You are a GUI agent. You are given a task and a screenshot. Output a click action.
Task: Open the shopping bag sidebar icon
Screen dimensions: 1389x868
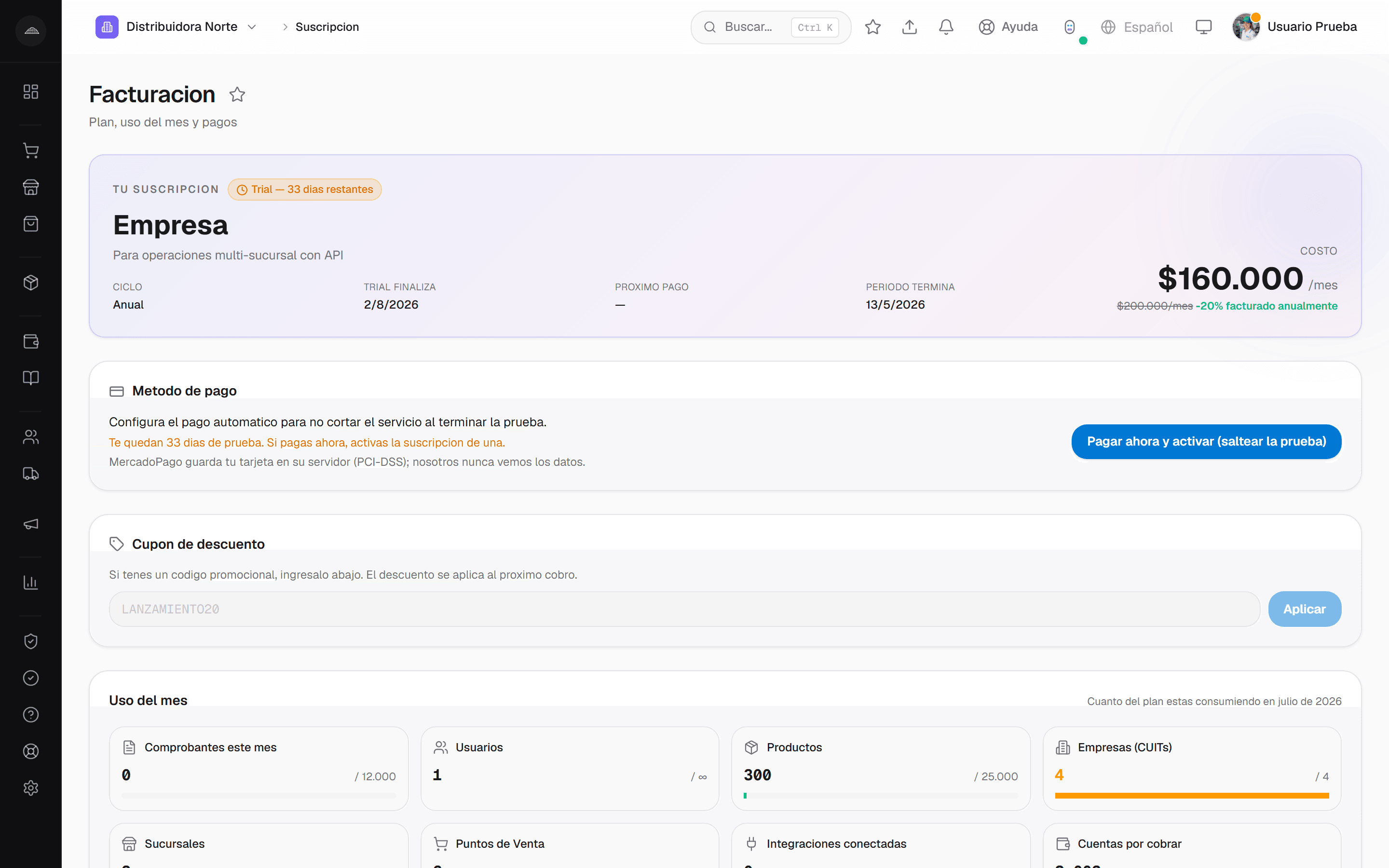(x=30, y=224)
